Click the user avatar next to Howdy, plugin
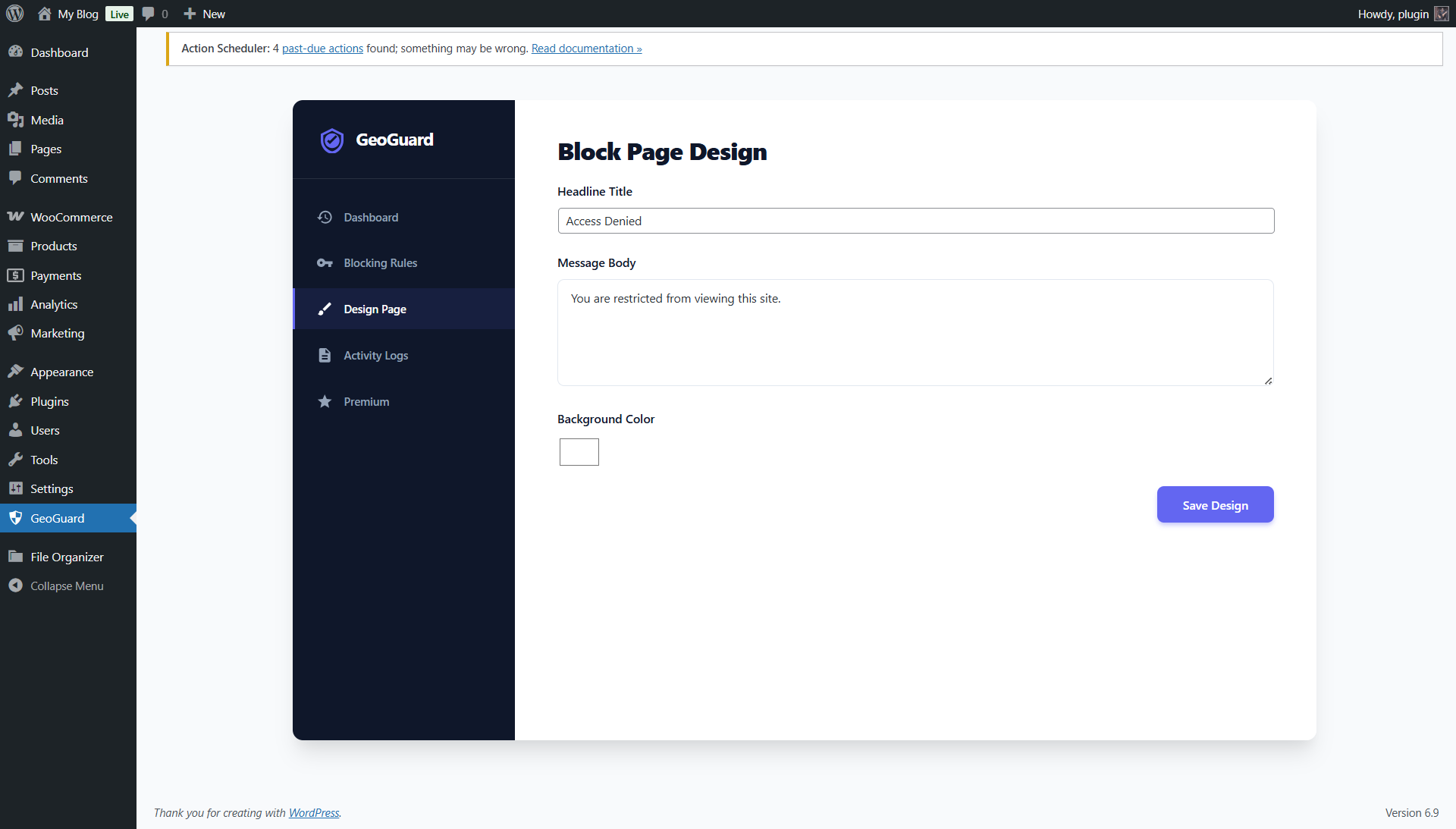The width and height of the screenshot is (1456, 829). pyautogui.click(x=1441, y=14)
